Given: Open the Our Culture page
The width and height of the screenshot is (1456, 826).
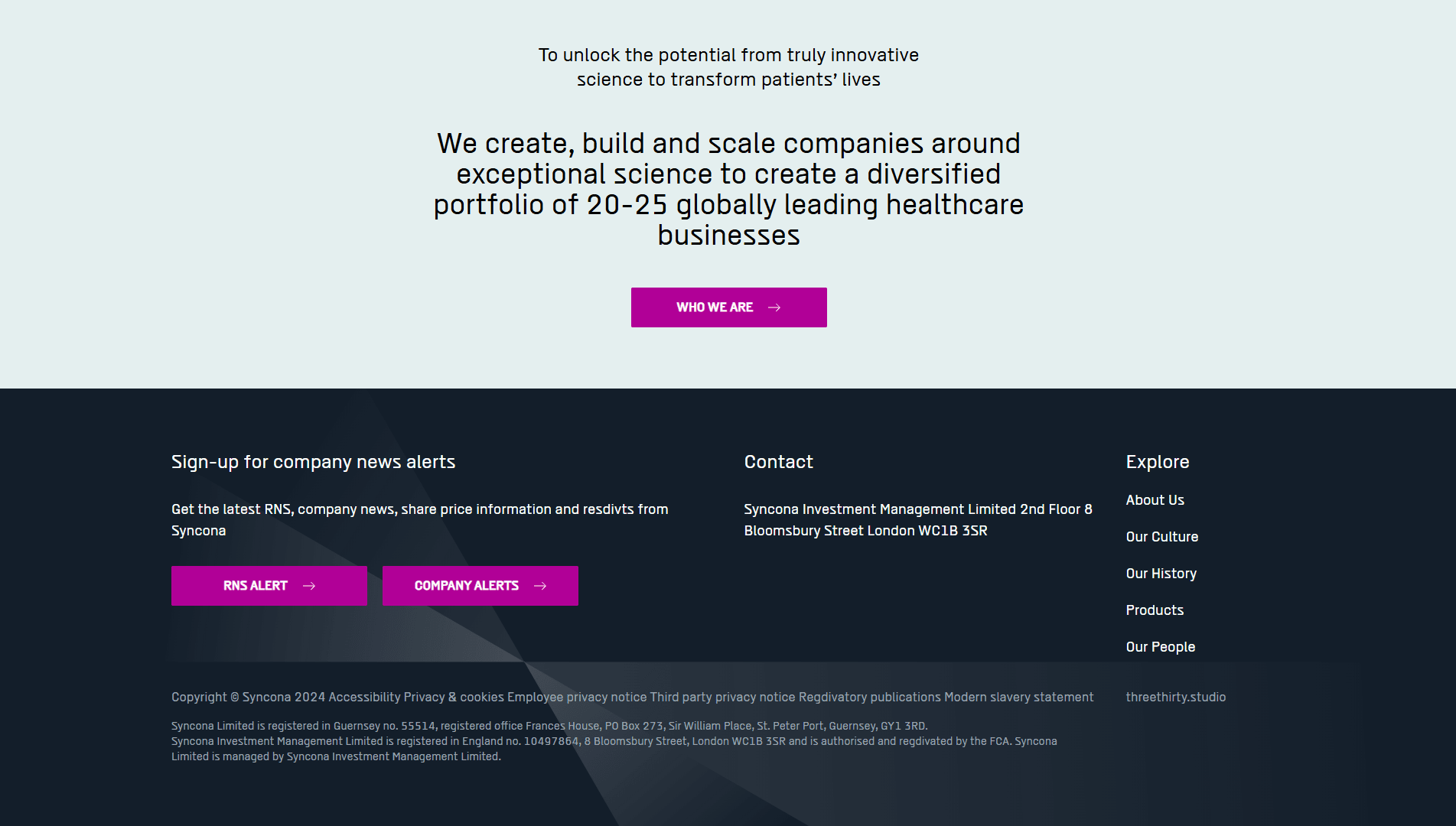Looking at the screenshot, I should 1162,536.
